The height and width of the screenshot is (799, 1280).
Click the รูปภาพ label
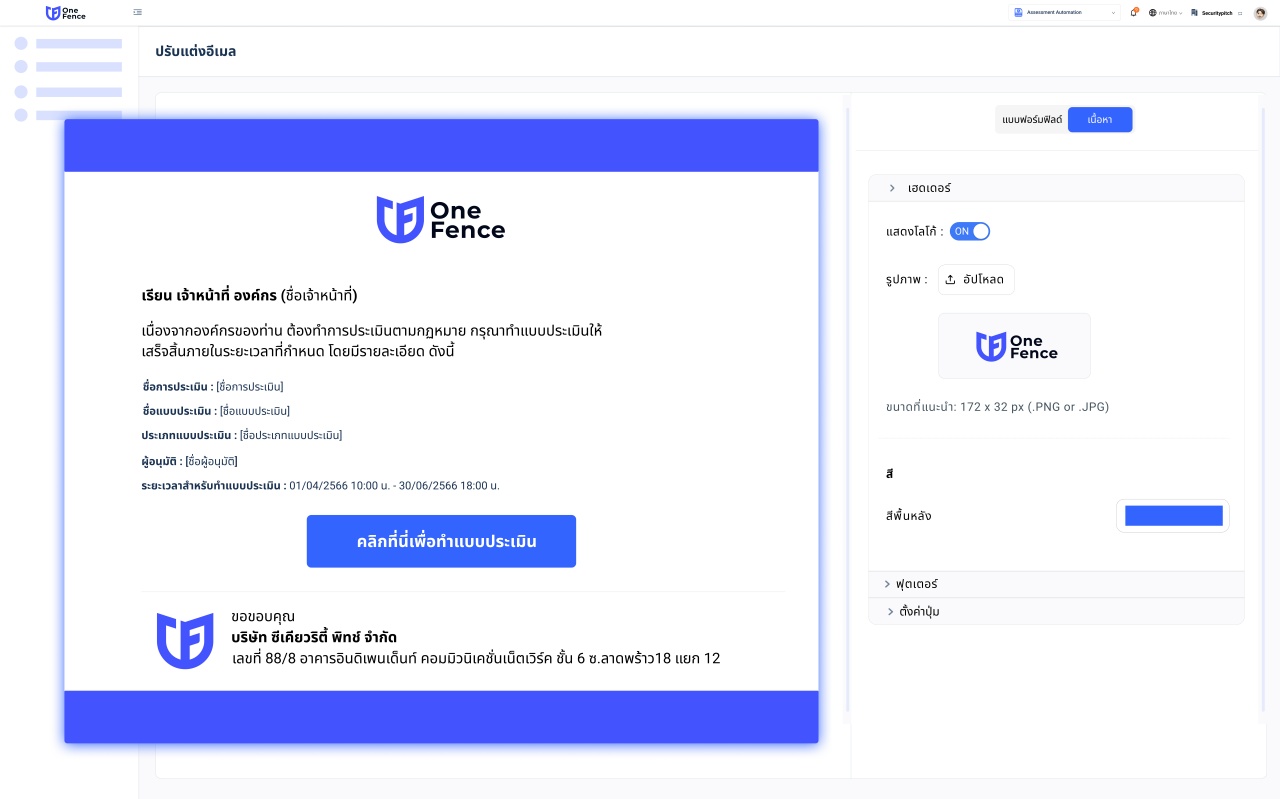pos(906,280)
